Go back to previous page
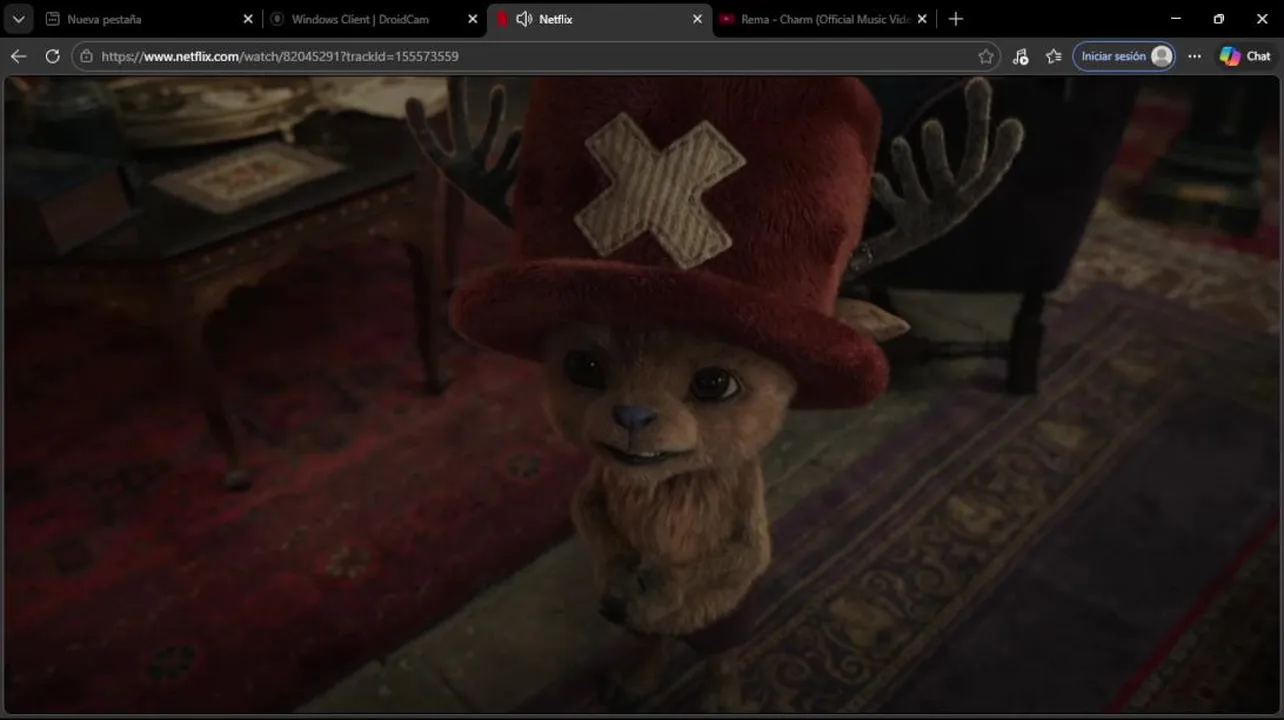1284x720 pixels. click(18, 56)
